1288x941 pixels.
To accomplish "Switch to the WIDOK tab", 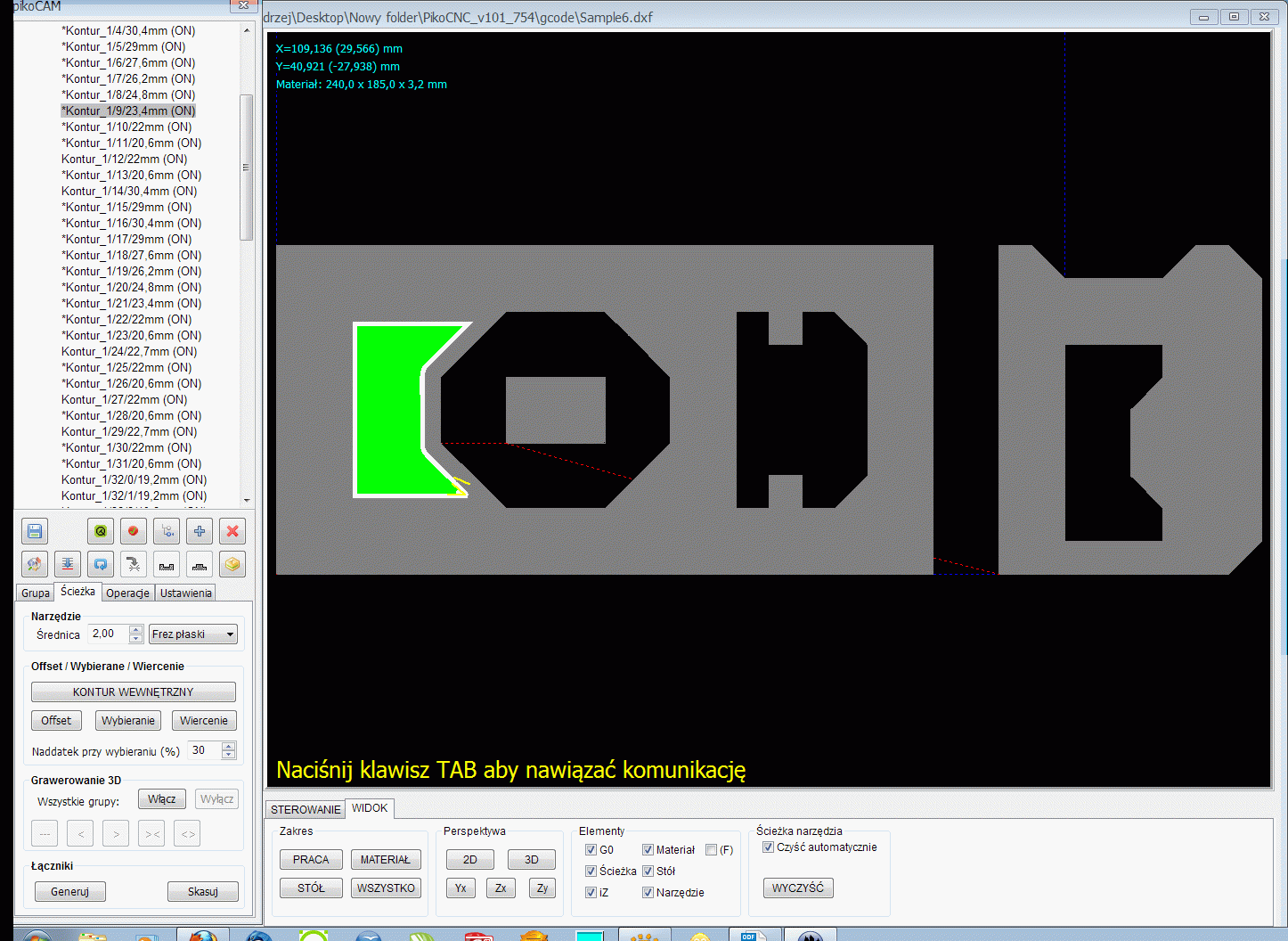I will pyautogui.click(x=370, y=808).
